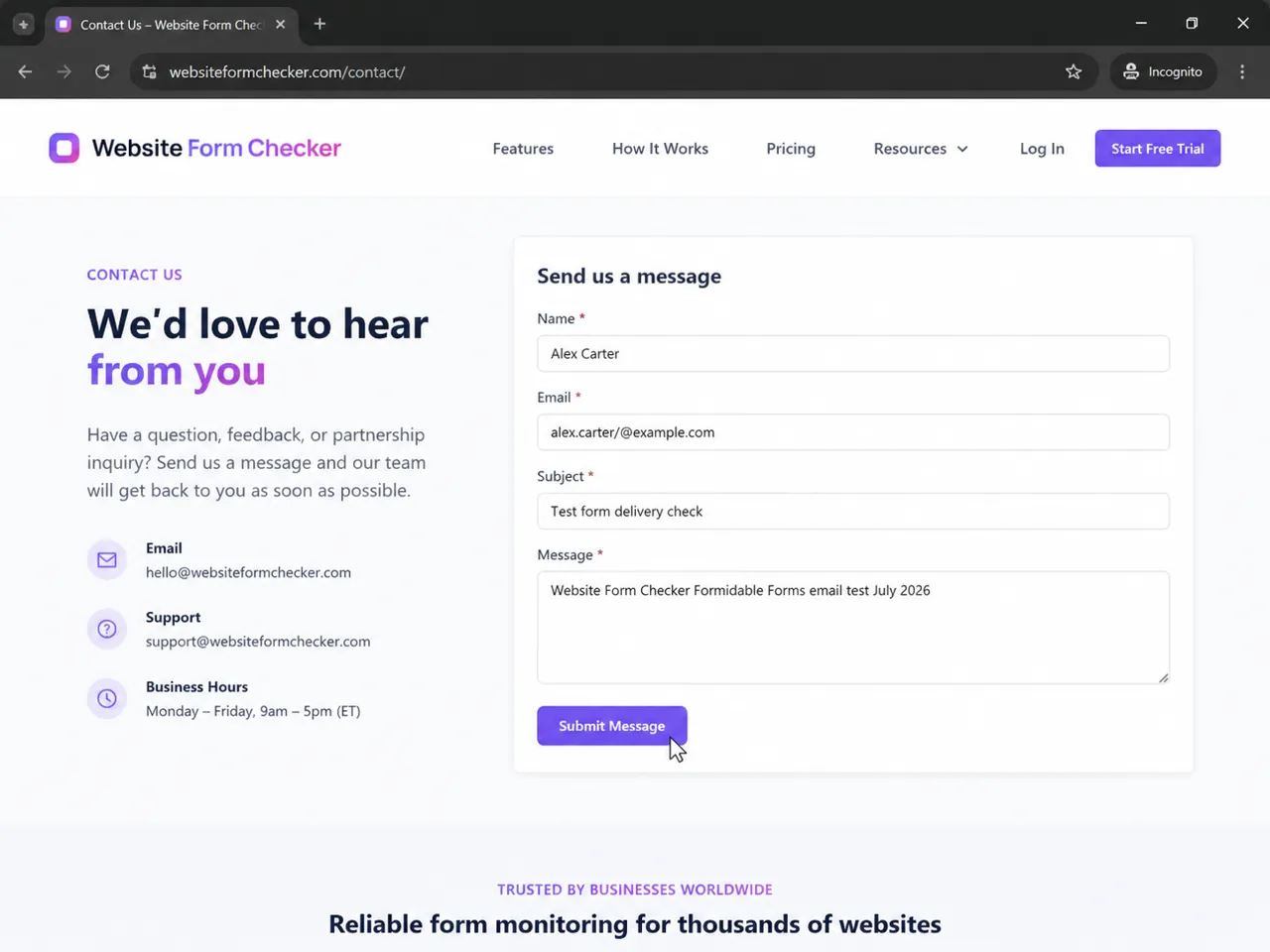Close the Contact Us browser tab

[281, 24]
